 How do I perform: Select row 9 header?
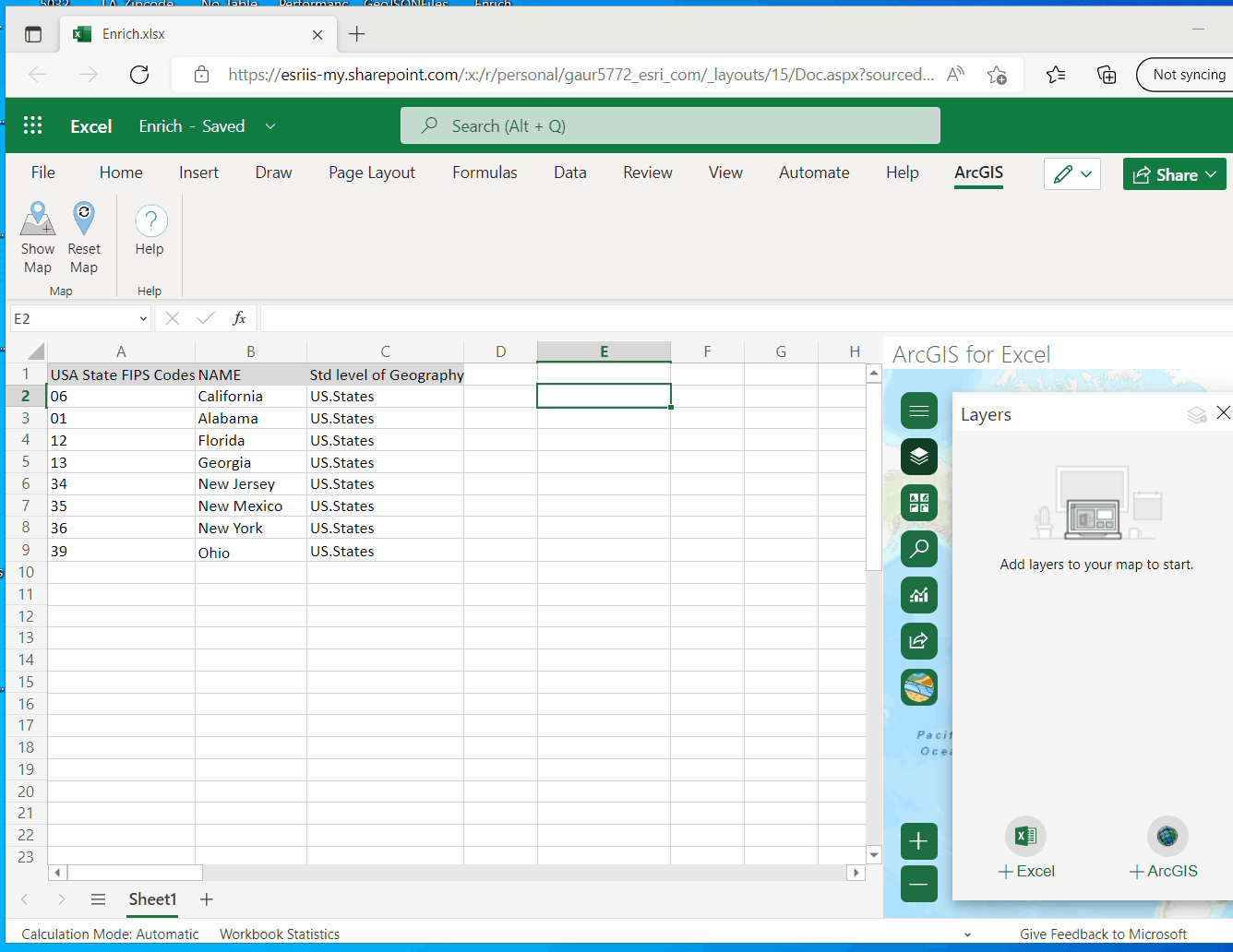click(x=26, y=551)
